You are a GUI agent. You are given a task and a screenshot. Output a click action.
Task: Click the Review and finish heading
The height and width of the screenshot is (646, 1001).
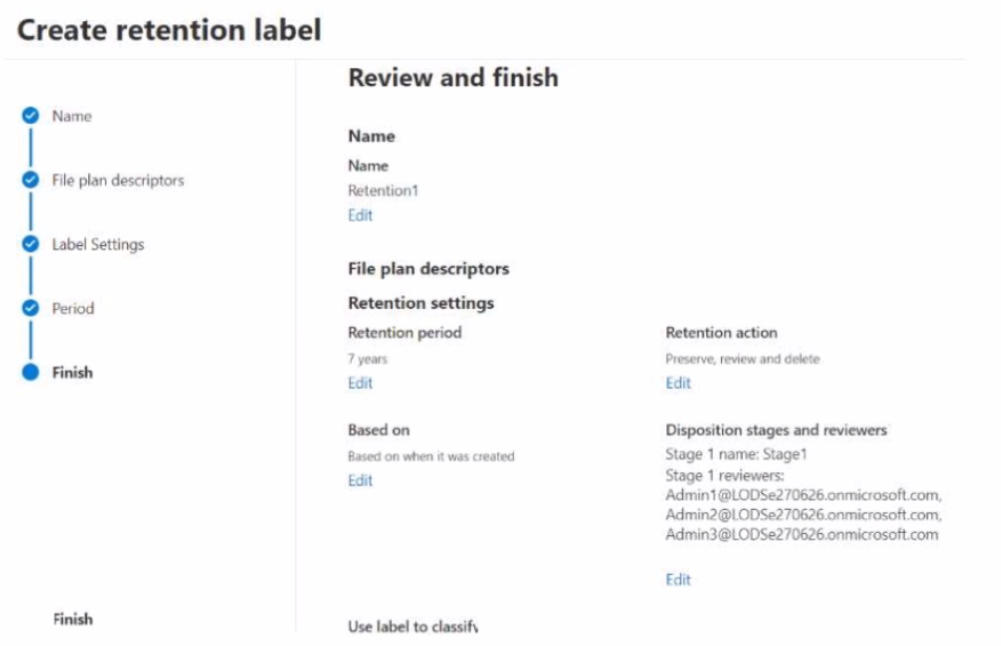click(453, 78)
